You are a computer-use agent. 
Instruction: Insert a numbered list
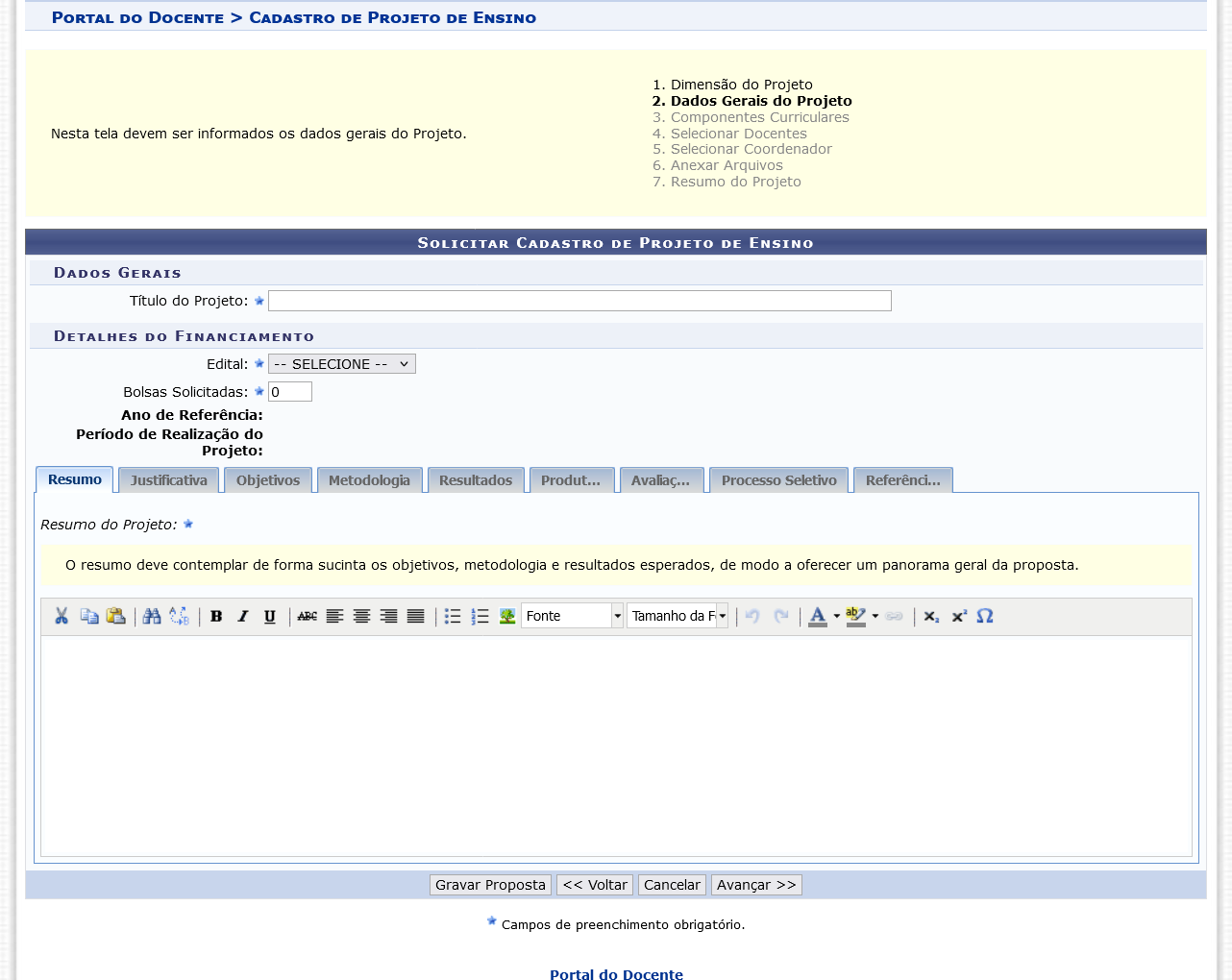(480, 616)
